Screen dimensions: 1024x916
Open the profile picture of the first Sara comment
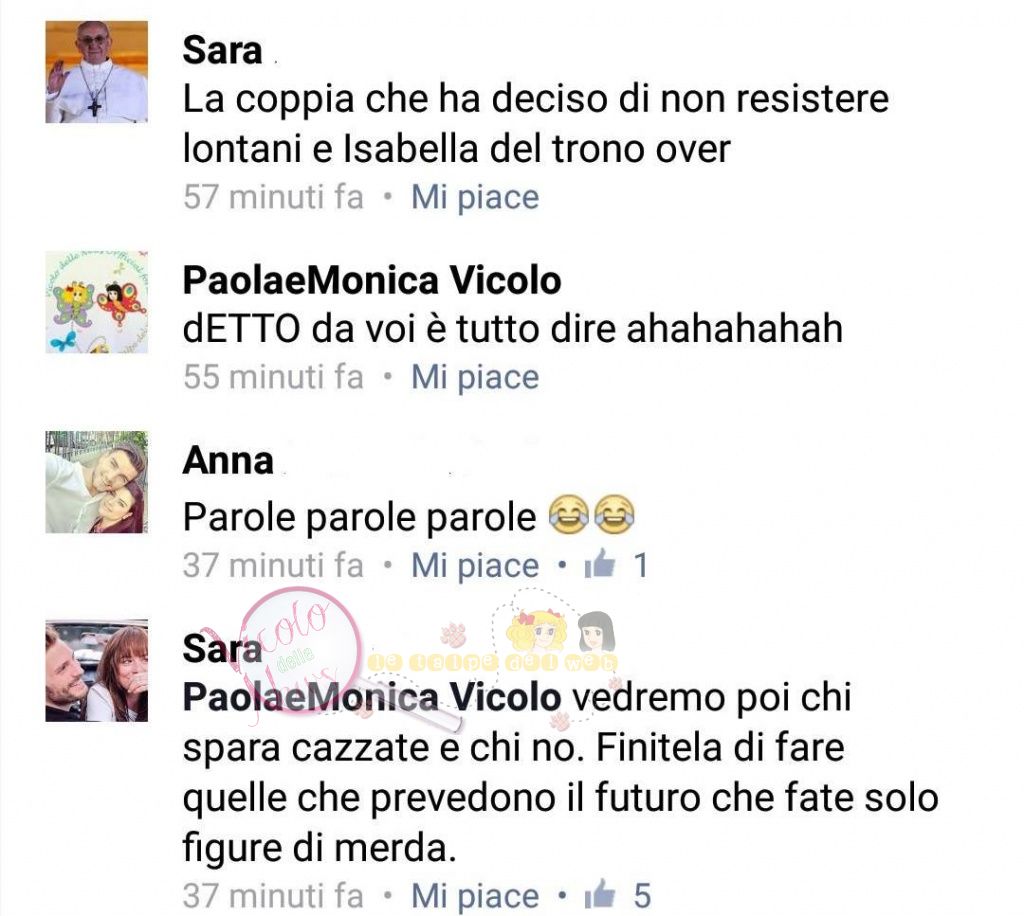coord(97,72)
